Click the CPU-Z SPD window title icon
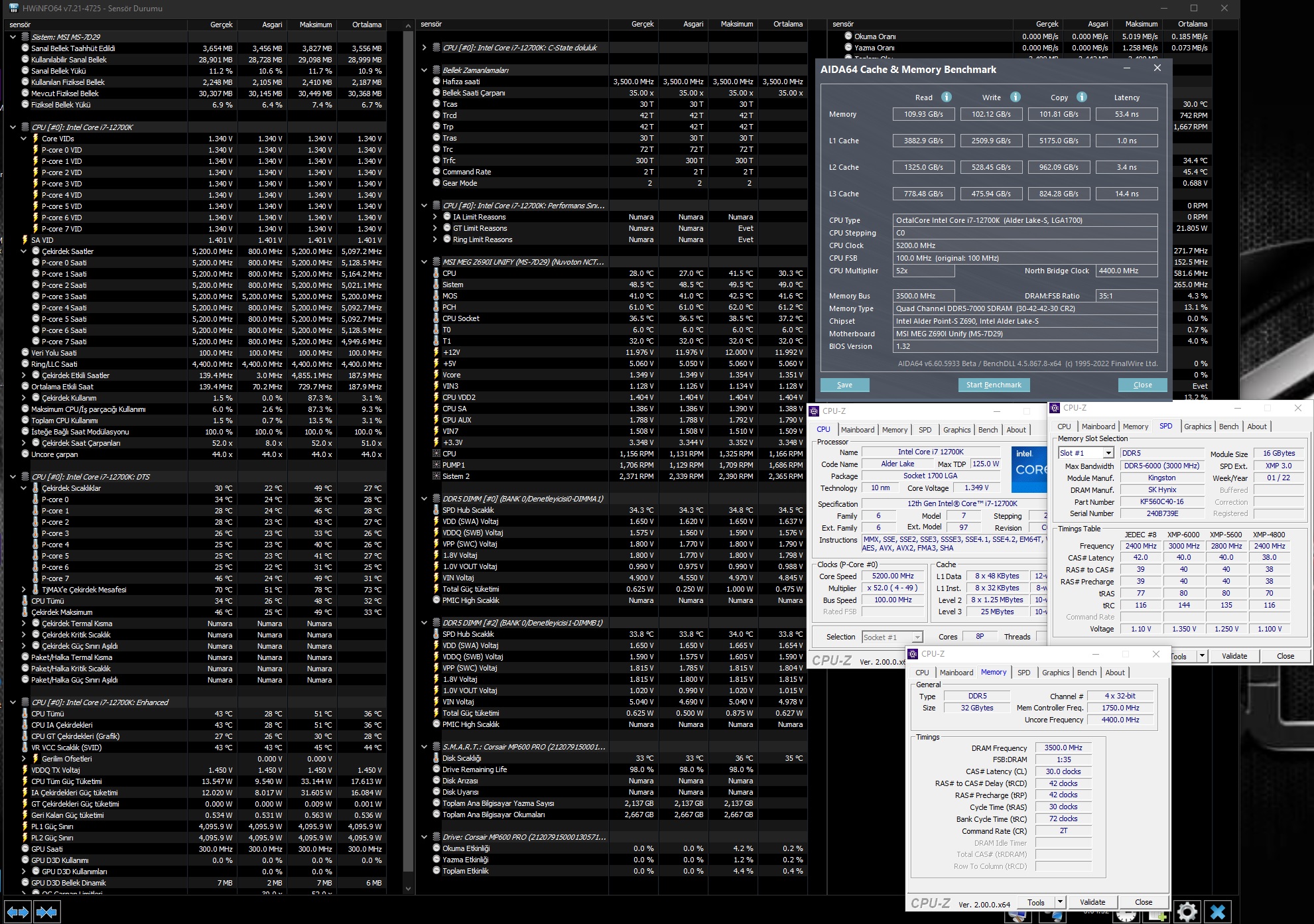Image resolution: width=1314 pixels, height=924 pixels. click(1055, 408)
